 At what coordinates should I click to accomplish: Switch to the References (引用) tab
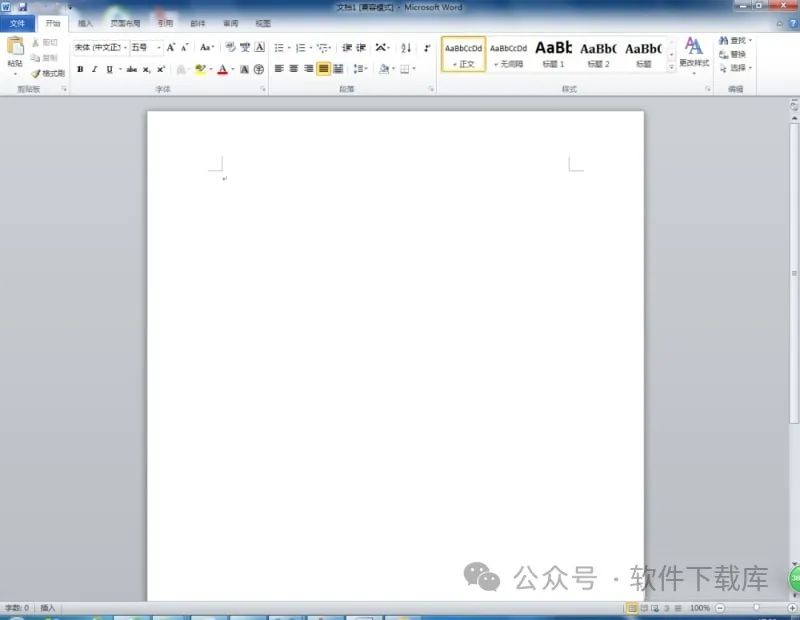tap(165, 23)
